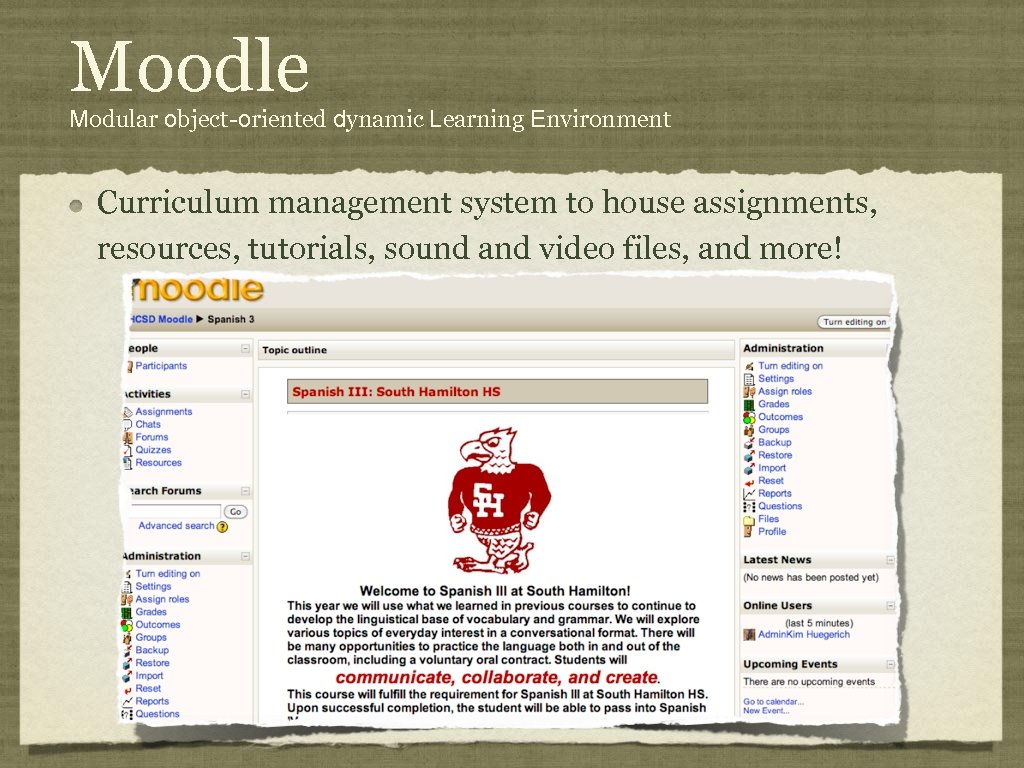Open Restore in left Administration block
This screenshot has height=768, width=1024.
point(153,663)
